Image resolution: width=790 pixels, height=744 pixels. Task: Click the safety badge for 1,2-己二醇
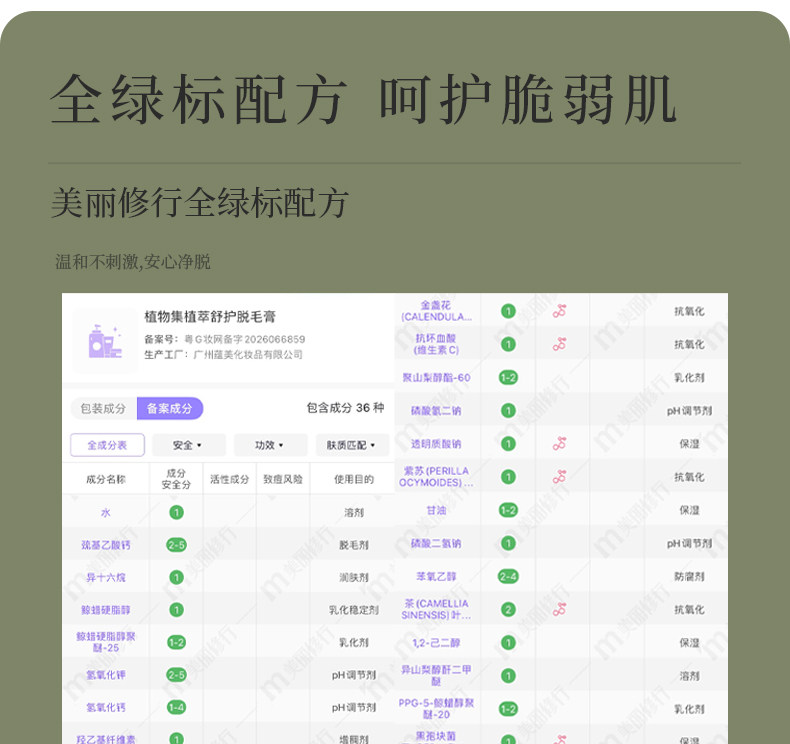(x=508, y=643)
